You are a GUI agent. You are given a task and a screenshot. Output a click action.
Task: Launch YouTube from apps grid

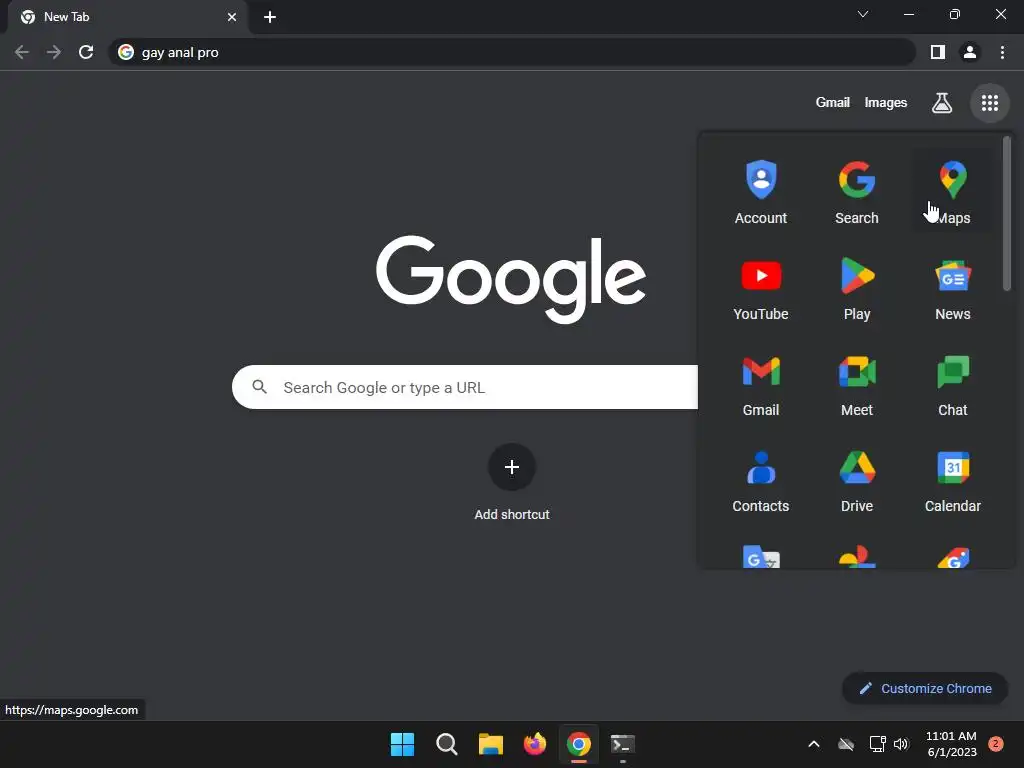click(761, 288)
